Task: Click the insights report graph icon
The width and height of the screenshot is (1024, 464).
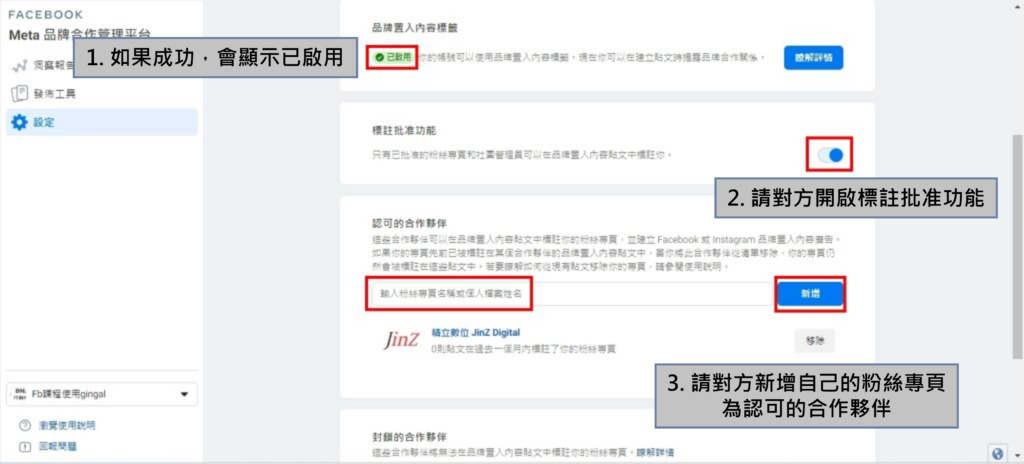Action: 20,65
